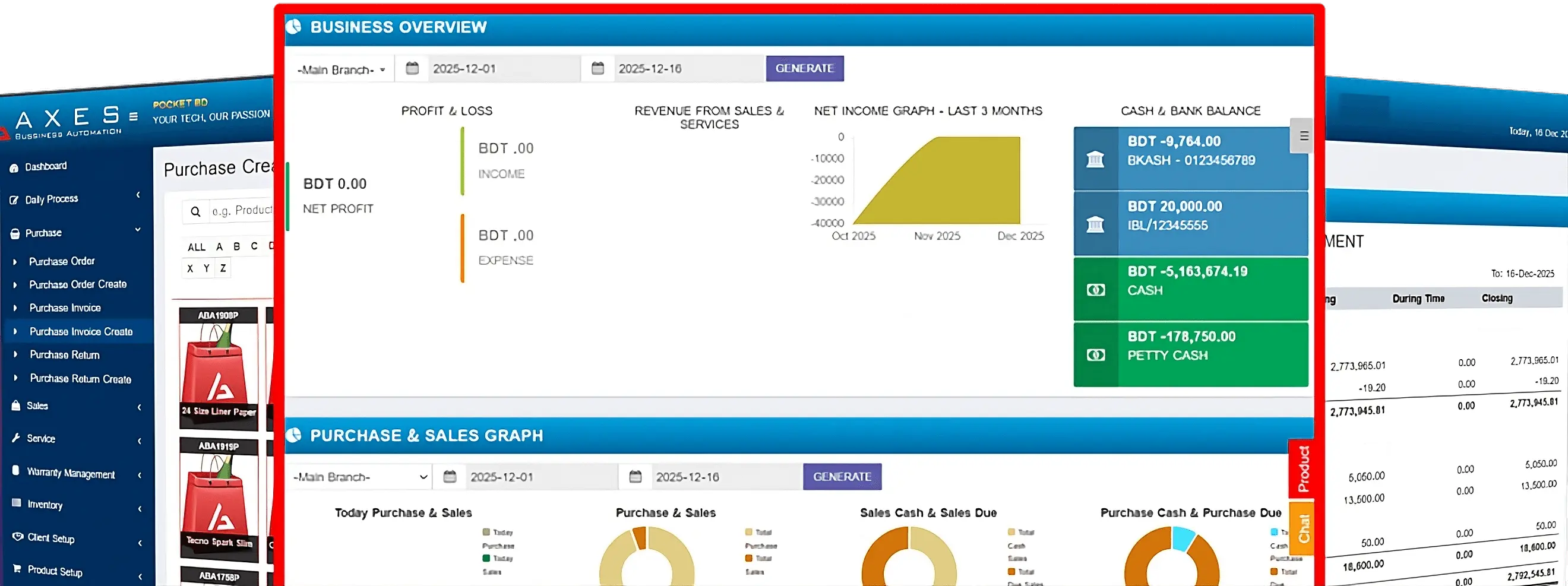Click the money icon on the CASH card

1096,290
